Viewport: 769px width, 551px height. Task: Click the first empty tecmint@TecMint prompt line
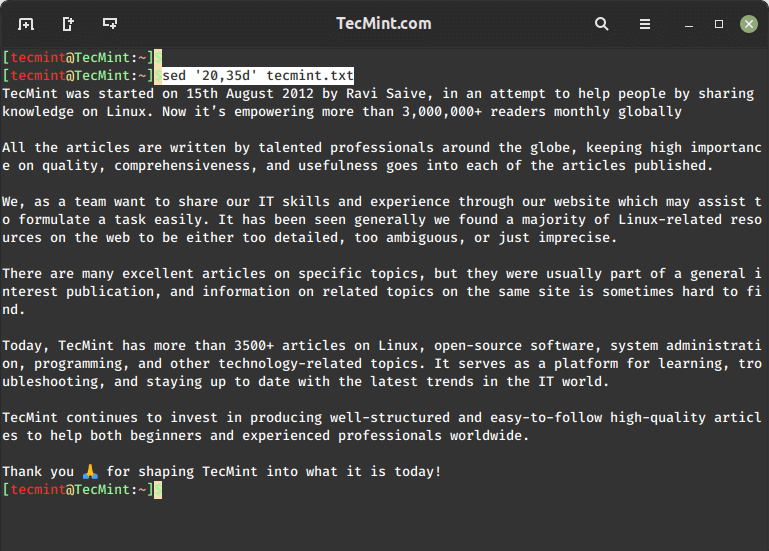tap(82, 57)
